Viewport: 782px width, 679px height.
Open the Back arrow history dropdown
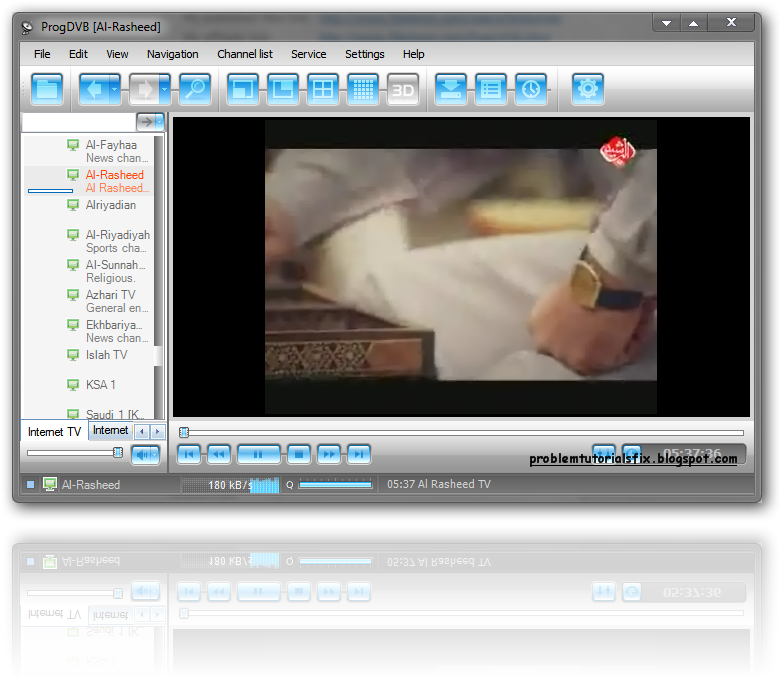tap(115, 89)
